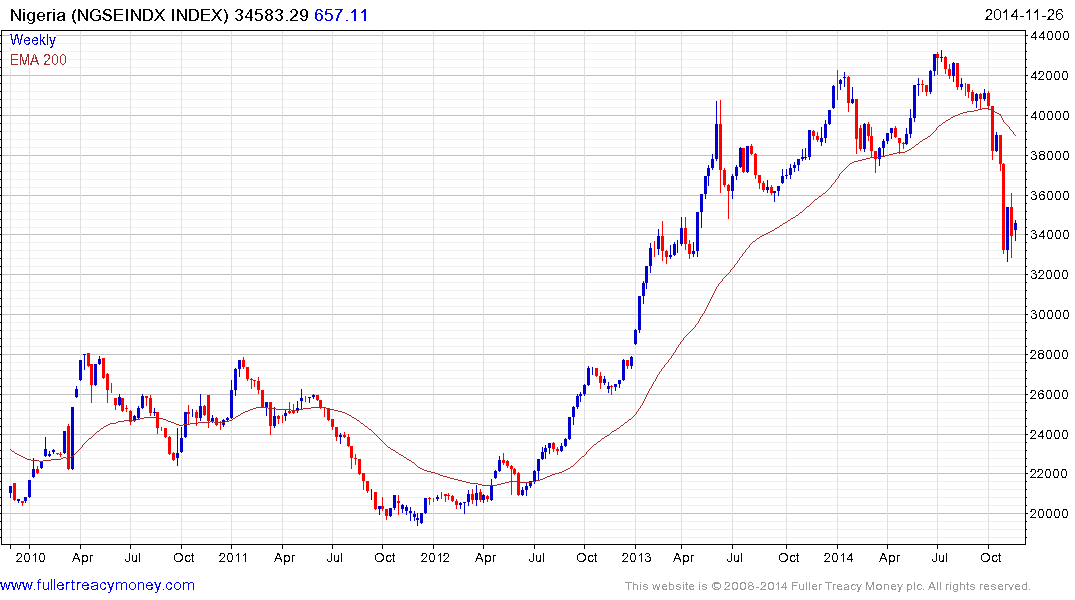Click the 36000 price axis label

coord(1049,195)
